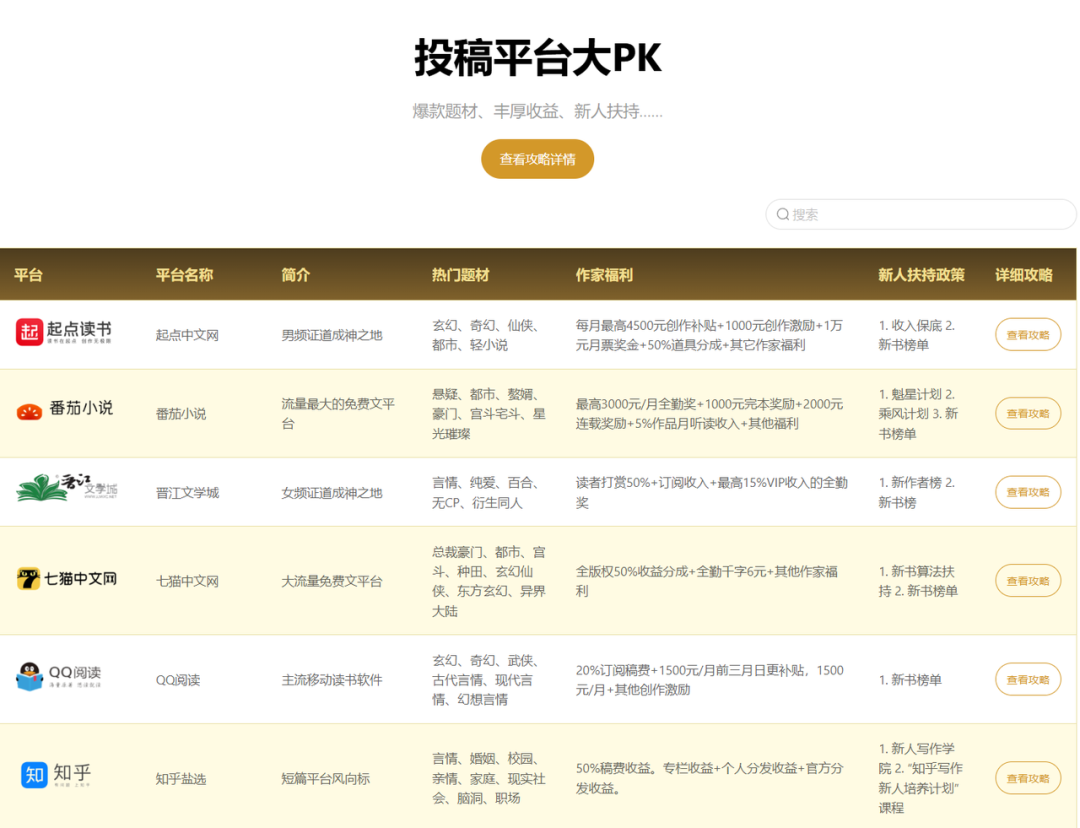The image size is (1080, 828).
Task: Click QQ阅读 row's 1. 新书榜单 policy
Action: tap(910, 680)
